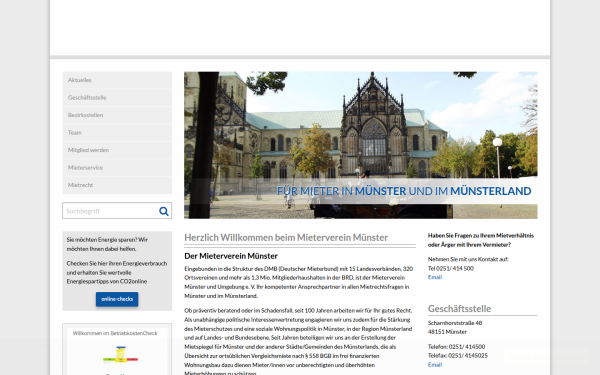Image resolution: width=600 pixels, height=375 pixels.
Task: Click the Der Mieterverein Münster subheading
Action: [x=231, y=256]
